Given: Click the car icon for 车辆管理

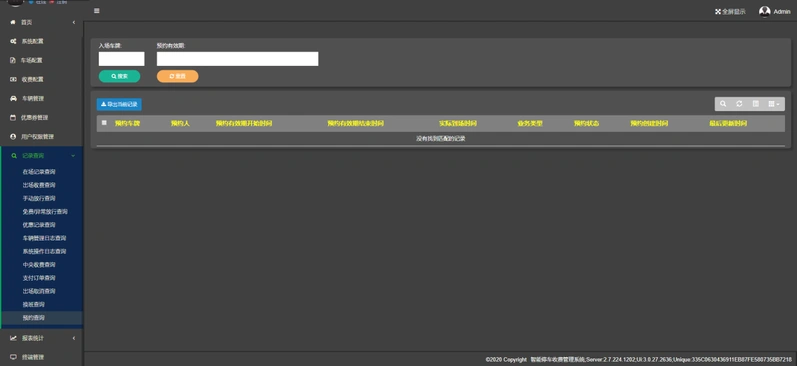Looking at the screenshot, I should [13, 99].
